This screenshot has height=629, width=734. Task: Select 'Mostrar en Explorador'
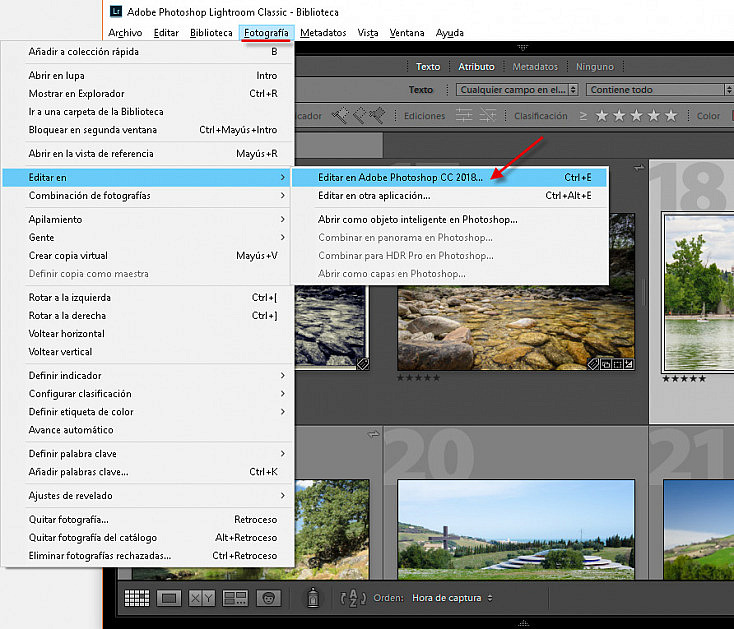[x=148, y=94]
